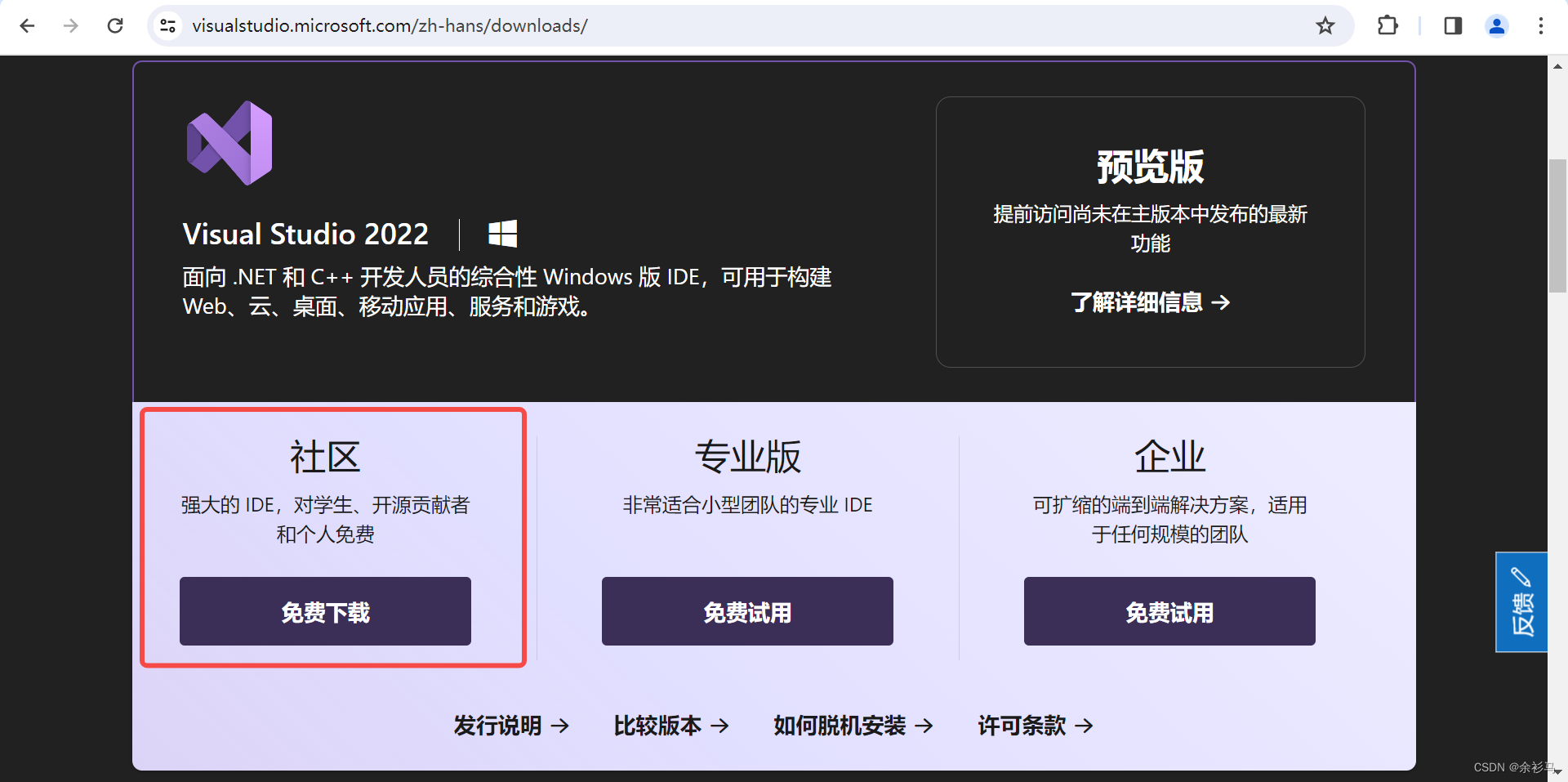Viewport: 1568px width, 782px height.
Task: Bookmark this page with the star icon
Action: tap(1325, 26)
